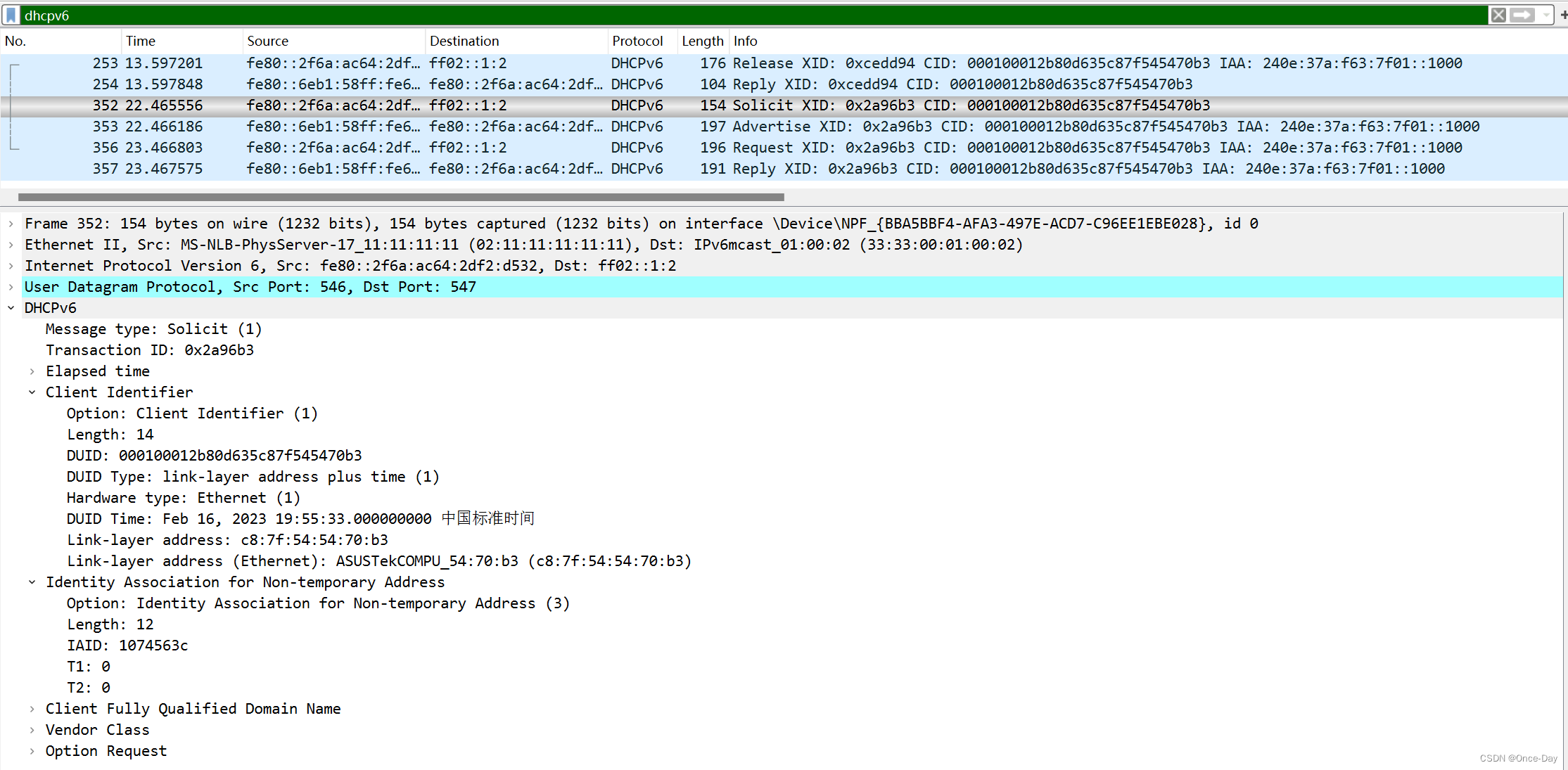Click the Info column header

click(x=1148, y=41)
